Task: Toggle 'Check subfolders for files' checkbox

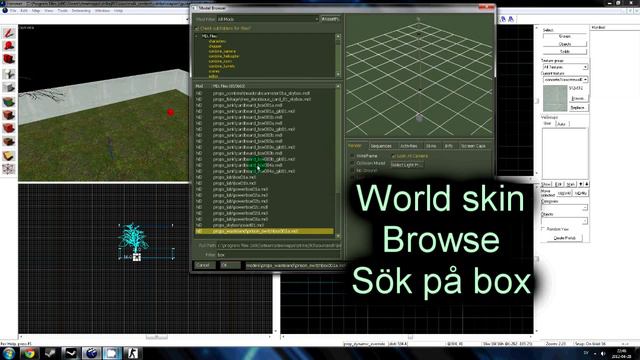Action: [197, 29]
